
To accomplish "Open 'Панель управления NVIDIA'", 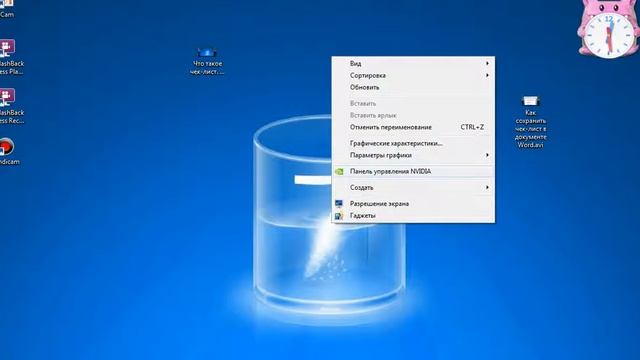I will [x=413, y=171].
